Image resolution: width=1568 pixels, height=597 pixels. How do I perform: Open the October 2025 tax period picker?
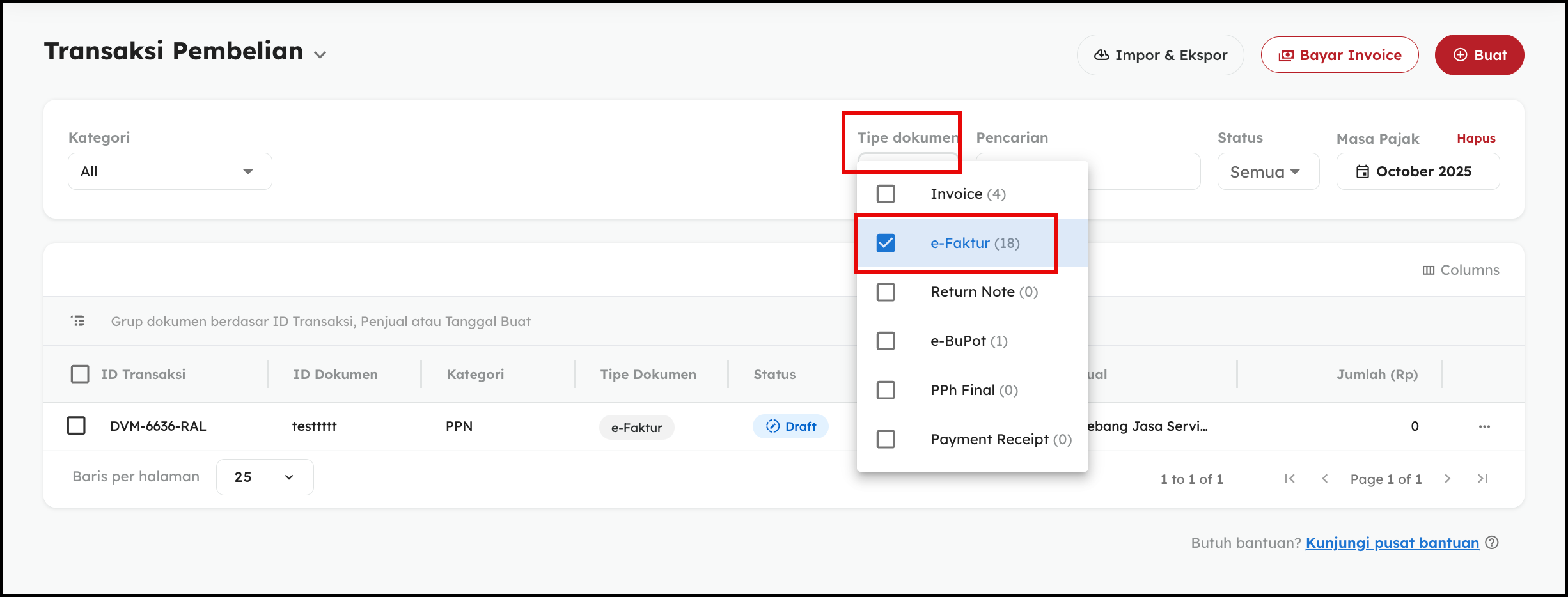[x=1417, y=172]
